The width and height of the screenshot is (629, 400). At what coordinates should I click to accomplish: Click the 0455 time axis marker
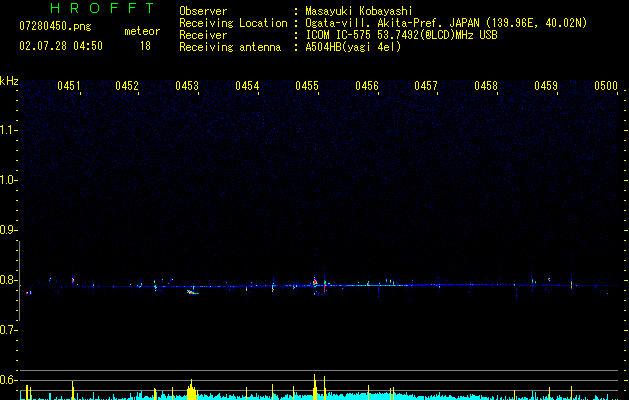[307, 86]
